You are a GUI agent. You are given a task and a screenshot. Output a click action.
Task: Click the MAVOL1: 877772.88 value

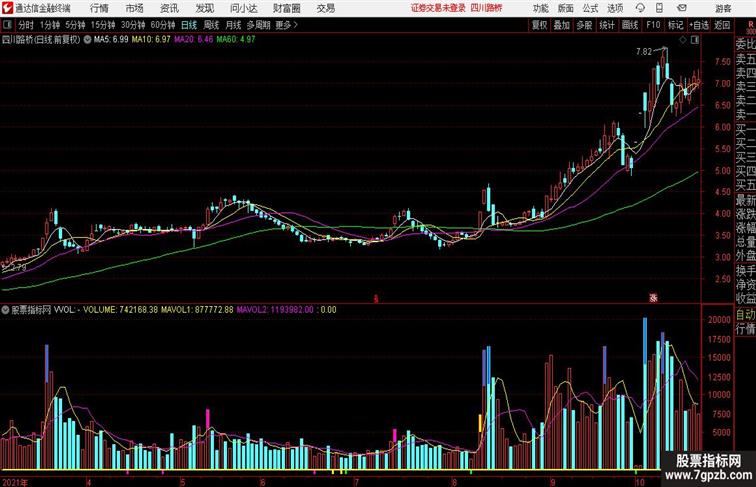[x=197, y=310]
